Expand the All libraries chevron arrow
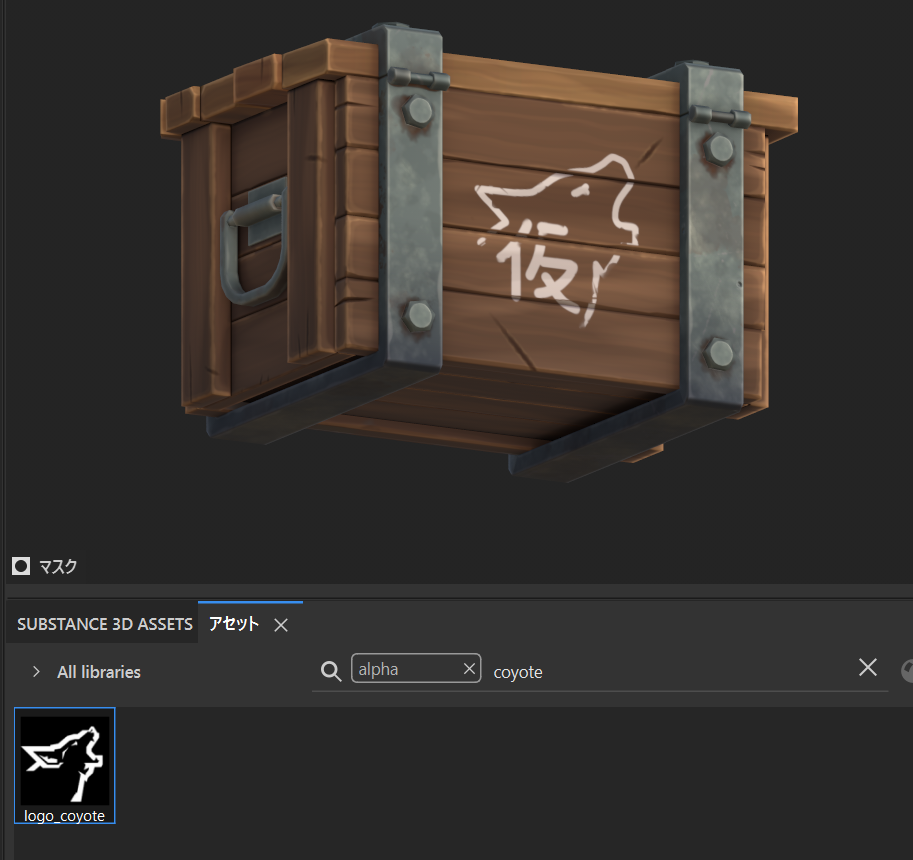913x860 pixels. coord(36,672)
